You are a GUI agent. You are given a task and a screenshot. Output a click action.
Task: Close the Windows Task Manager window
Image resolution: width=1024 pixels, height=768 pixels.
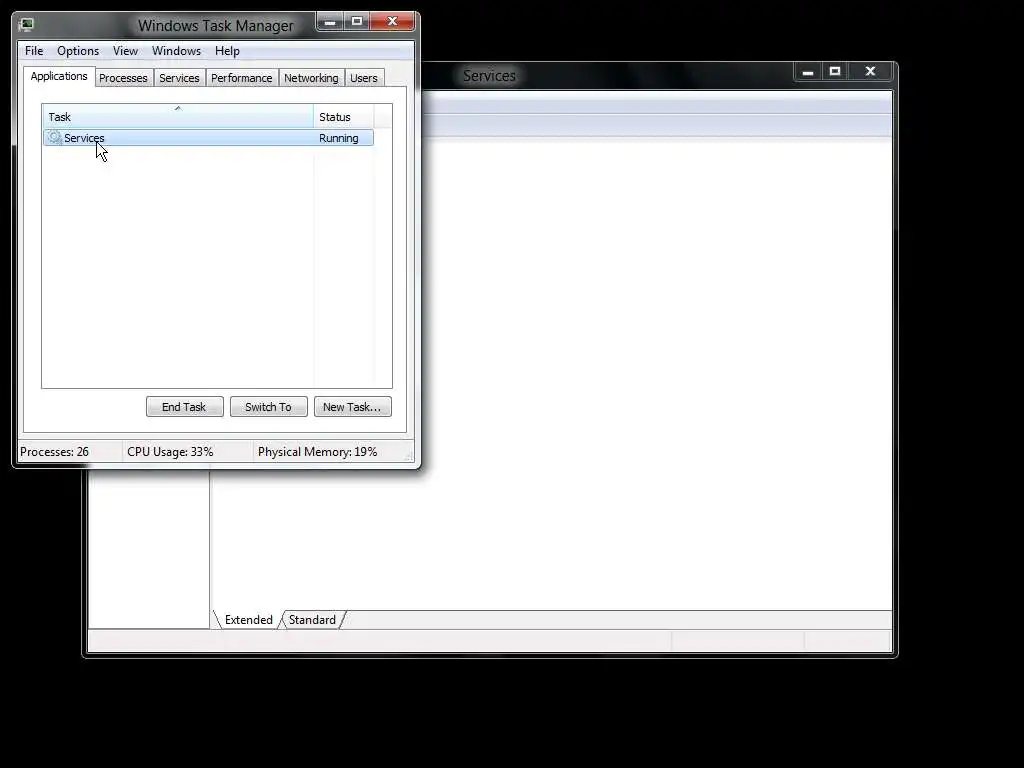(392, 22)
